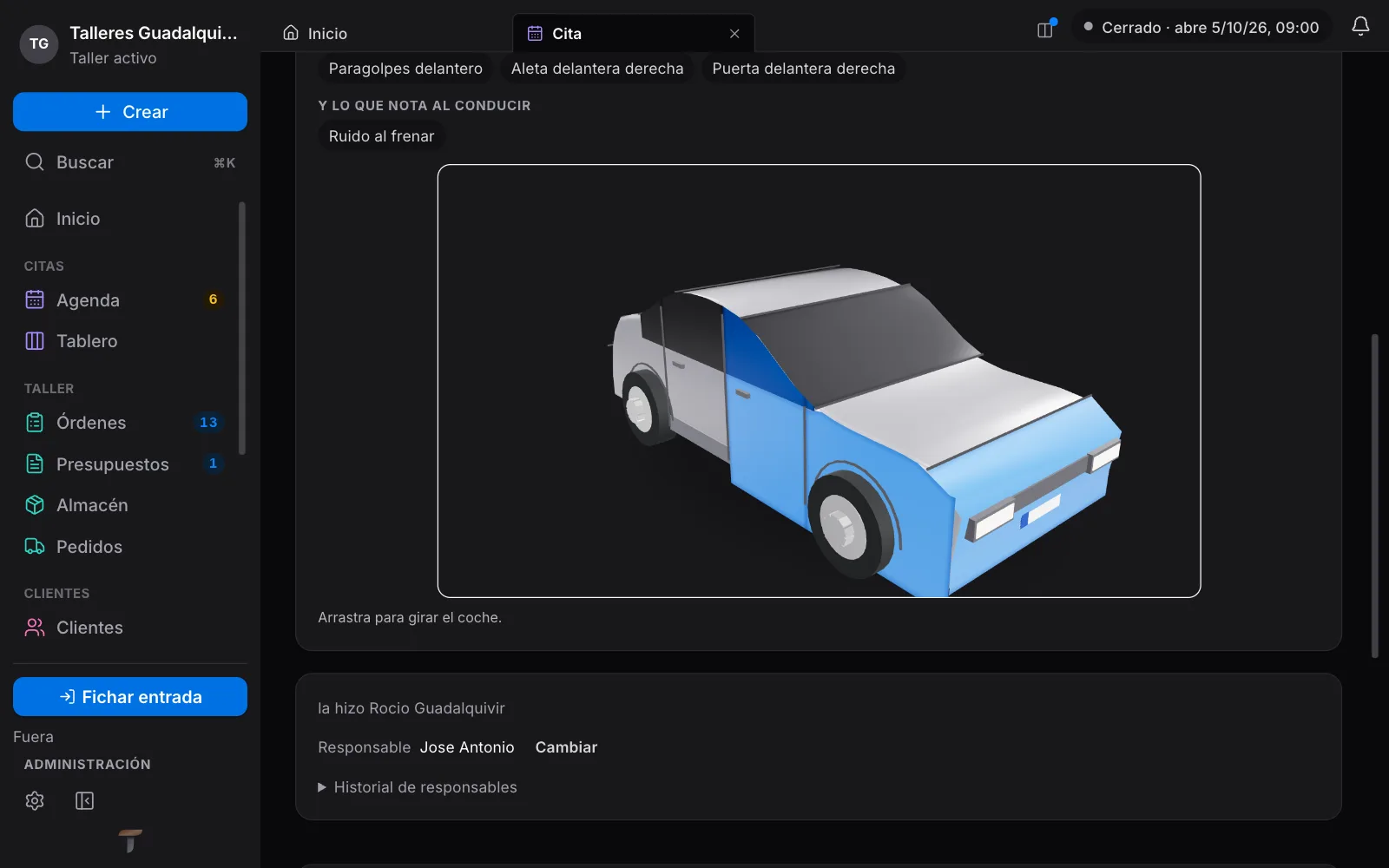Viewport: 1389px width, 868px height.
Task: Expand Historial de responsables
Action: 418,787
